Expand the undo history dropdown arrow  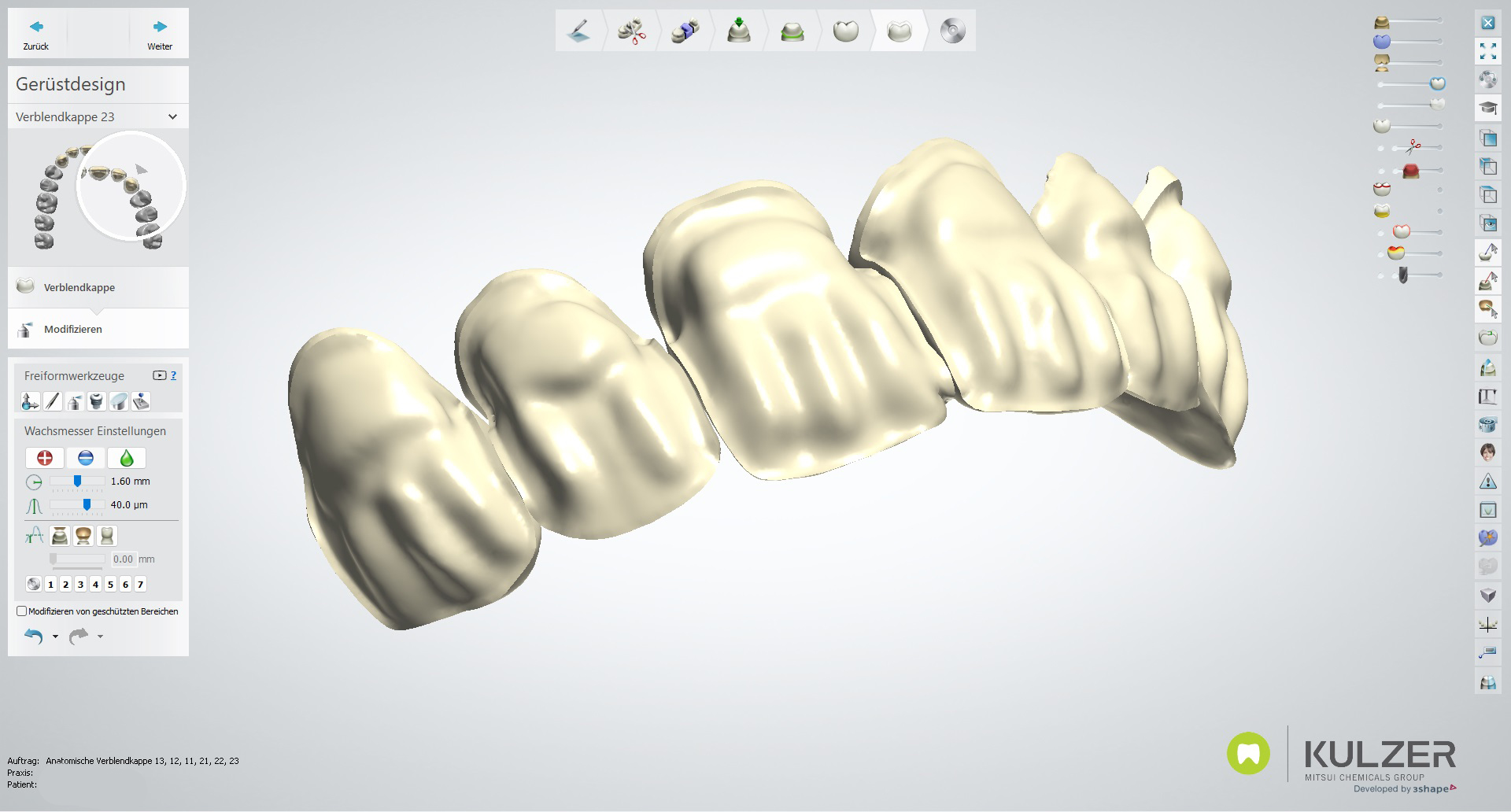click(x=55, y=637)
